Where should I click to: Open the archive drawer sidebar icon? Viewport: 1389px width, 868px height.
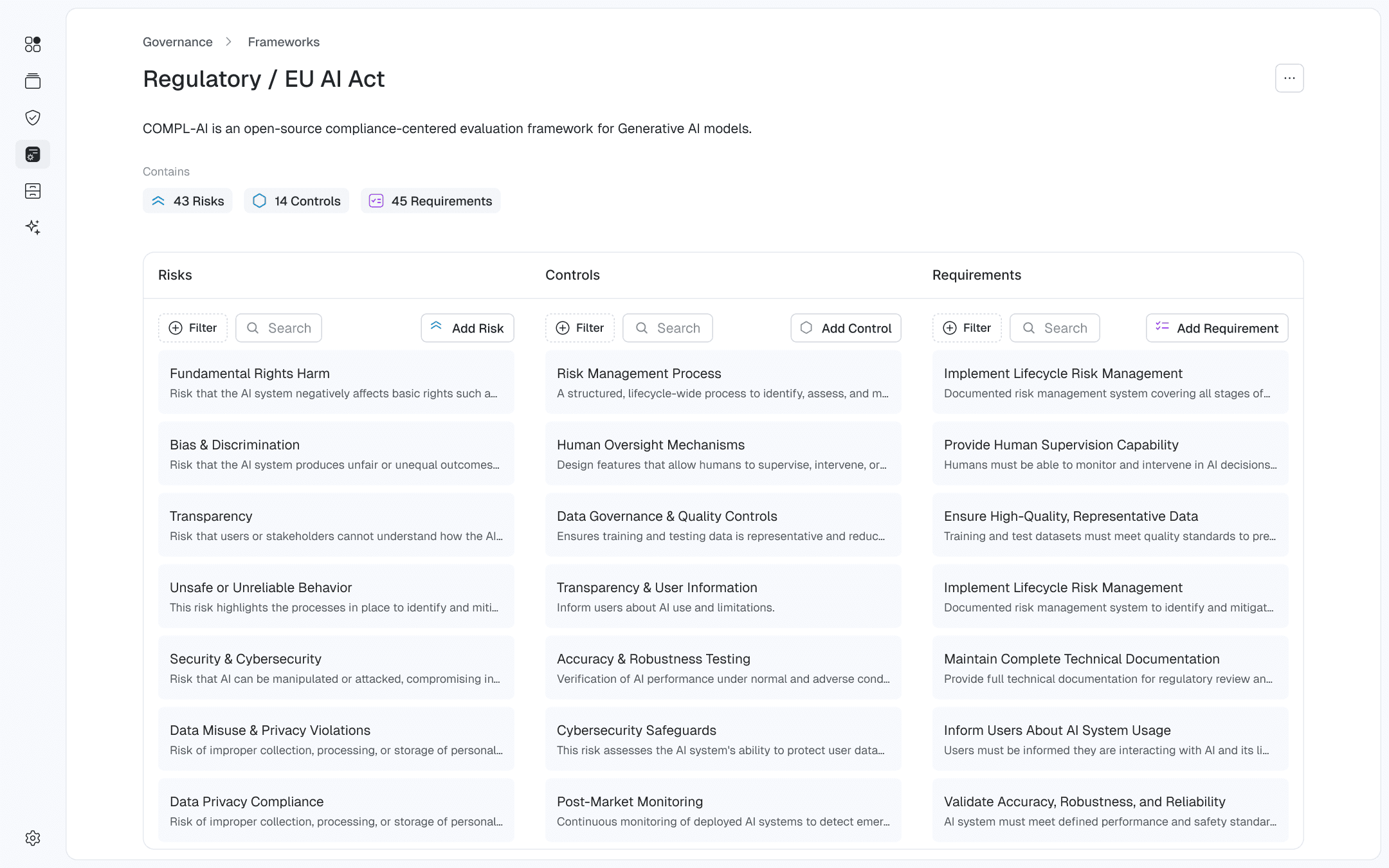tap(33, 191)
